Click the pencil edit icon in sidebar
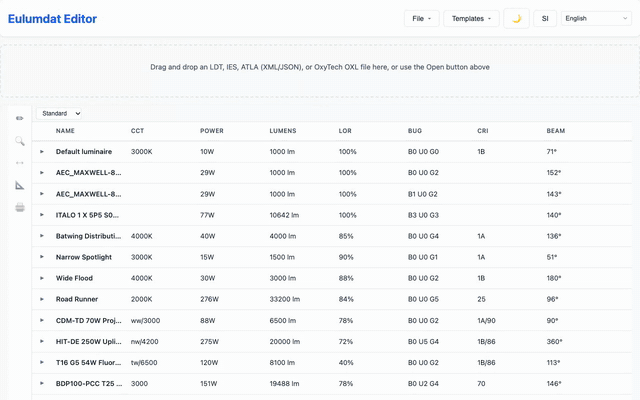640x400 pixels. [20, 118]
